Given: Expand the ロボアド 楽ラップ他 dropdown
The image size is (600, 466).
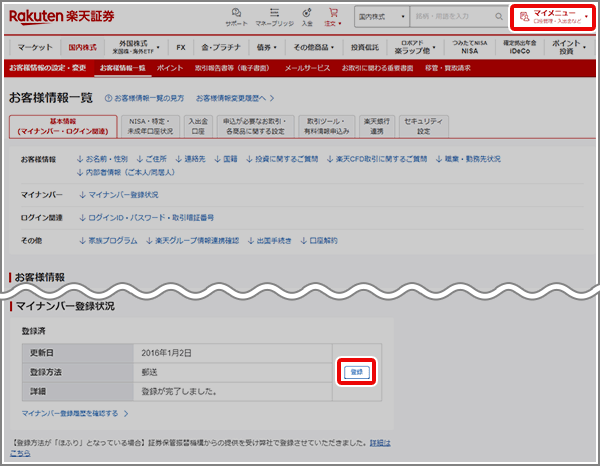Looking at the screenshot, I should point(415,47).
